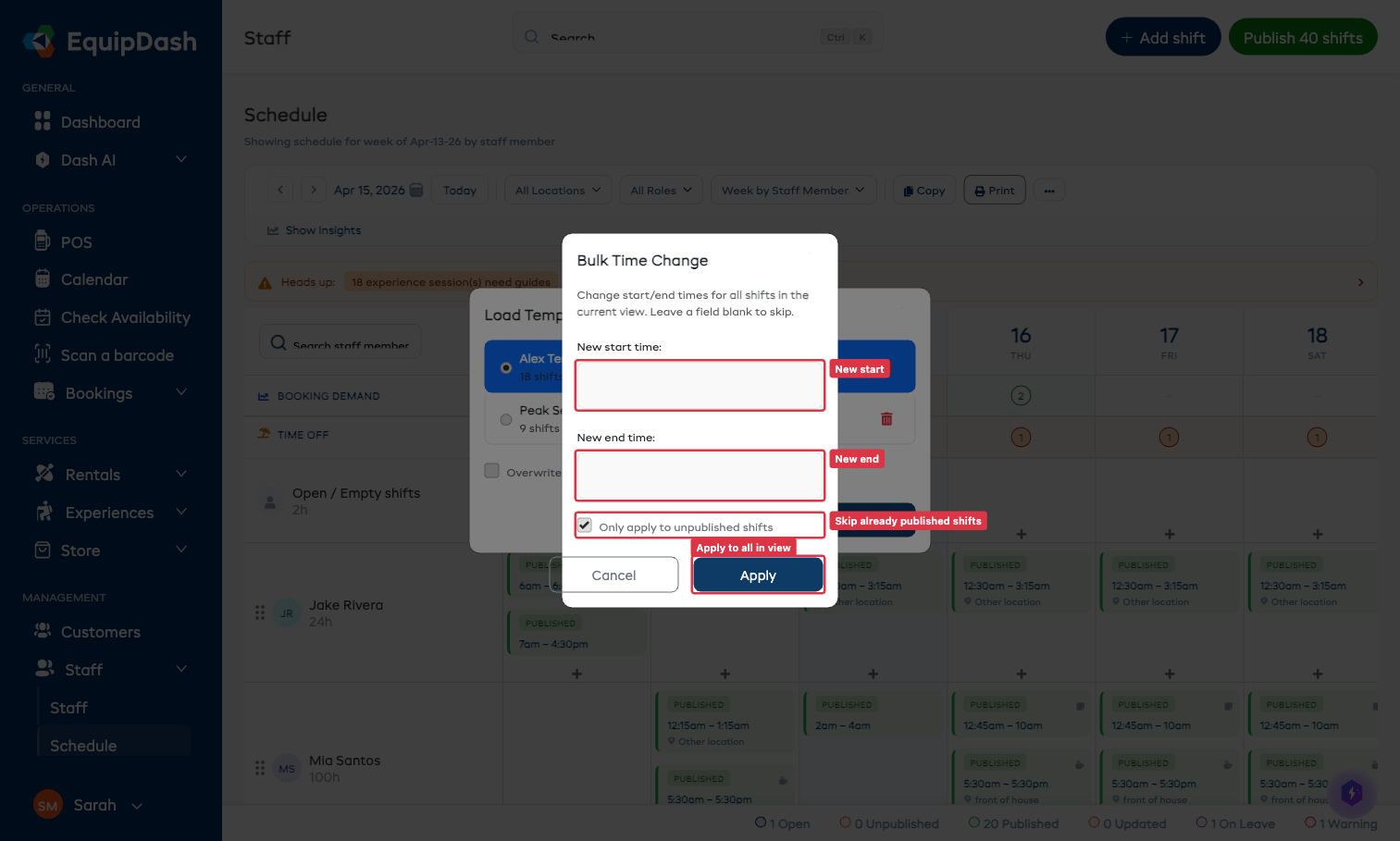This screenshot has height=841, width=1400.
Task: Click Publish 40 shifts
Action: click(1303, 38)
